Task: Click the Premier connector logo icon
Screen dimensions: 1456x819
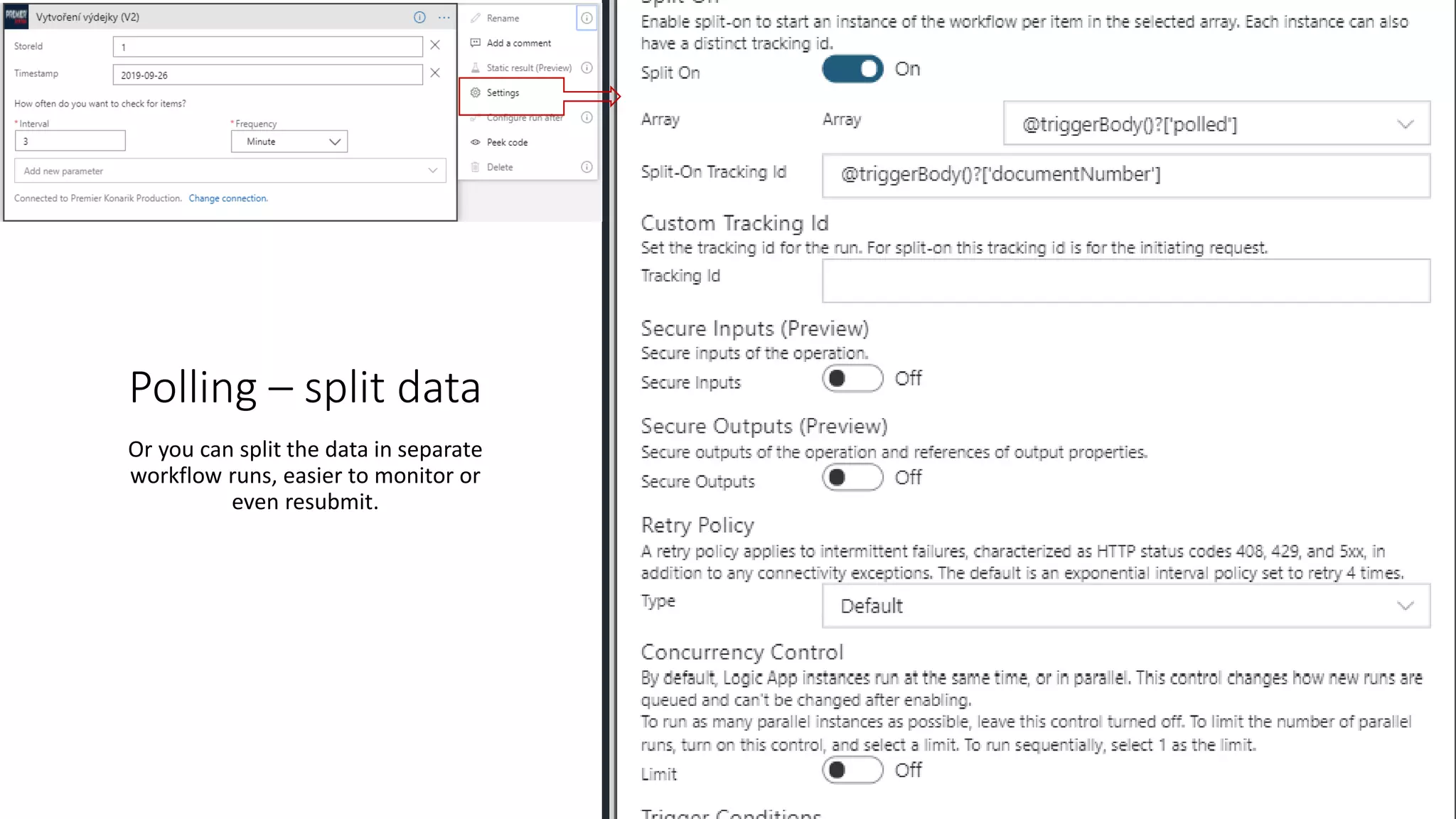Action: point(16,16)
